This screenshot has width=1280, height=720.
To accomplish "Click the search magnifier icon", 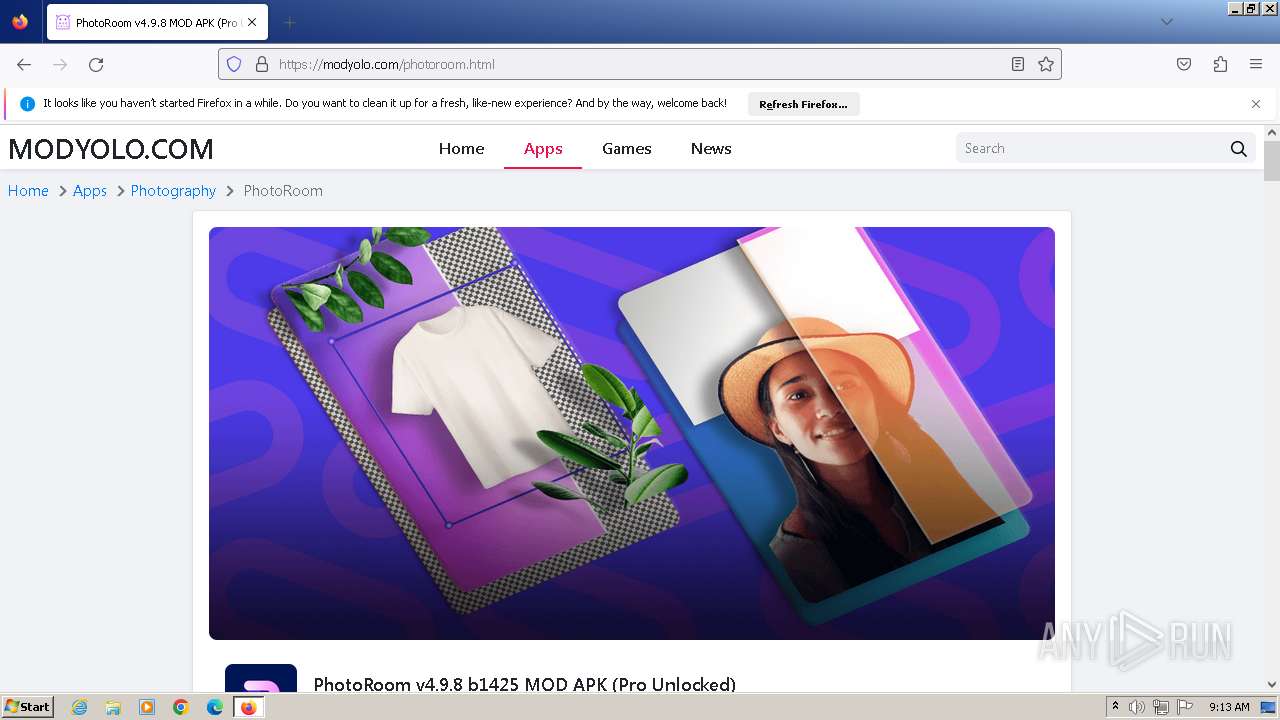I will pyautogui.click(x=1239, y=148).
